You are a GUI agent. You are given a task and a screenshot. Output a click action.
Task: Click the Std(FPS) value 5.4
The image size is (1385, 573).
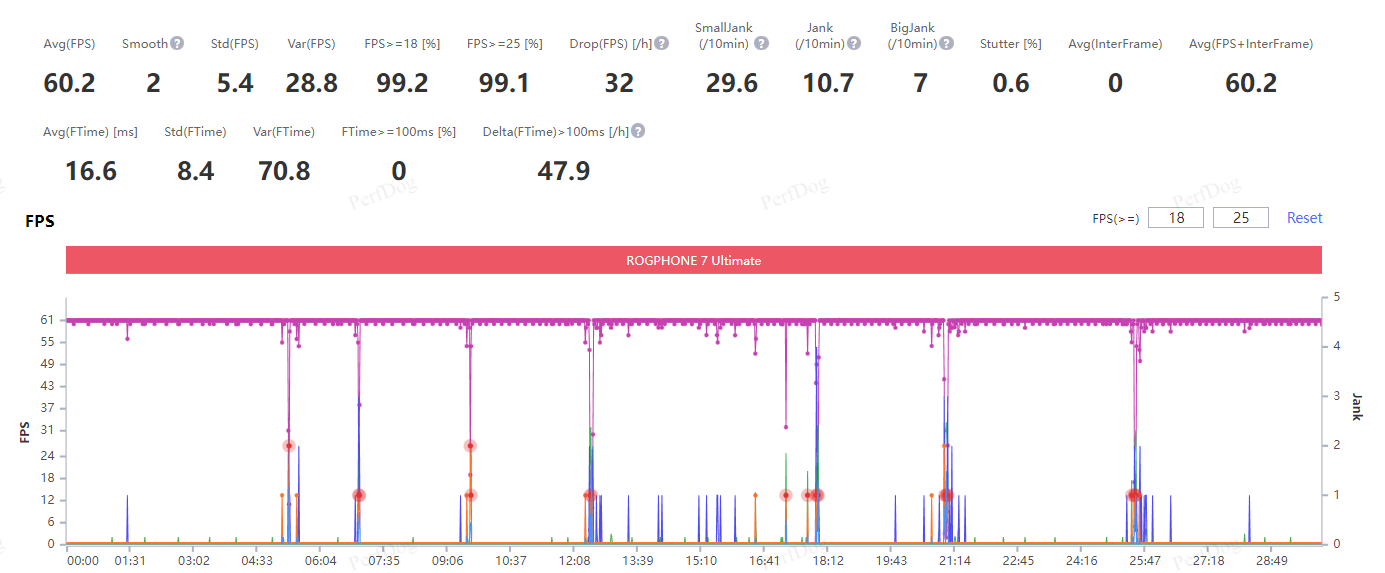[x=235, y=83]
